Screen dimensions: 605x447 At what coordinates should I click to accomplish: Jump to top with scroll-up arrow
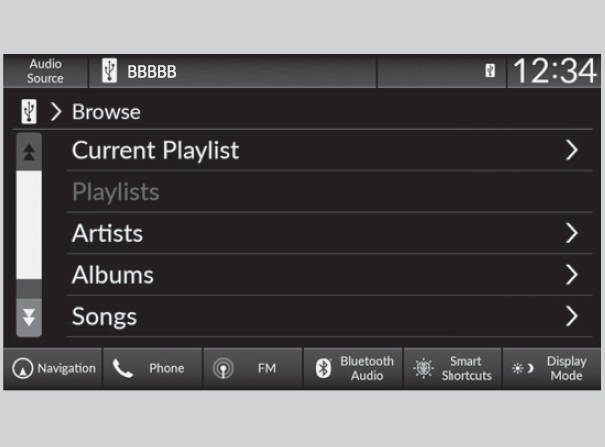coord(30,151)
